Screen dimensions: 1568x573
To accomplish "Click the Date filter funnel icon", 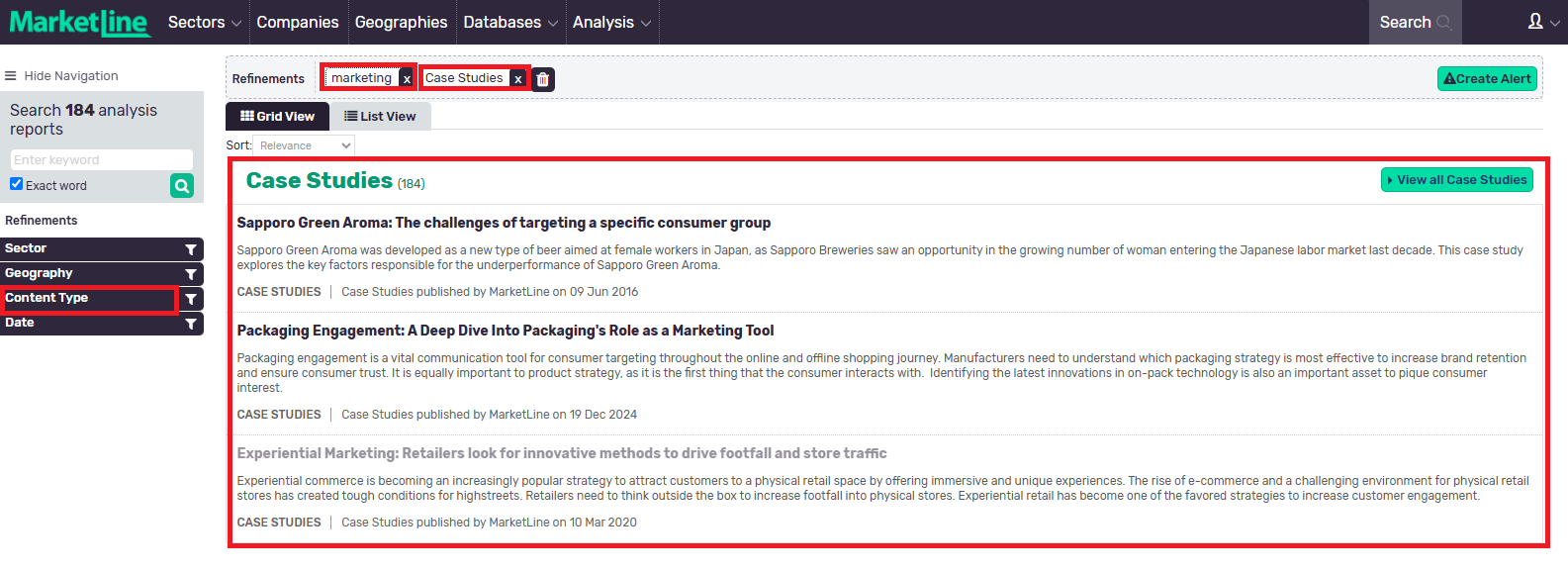I will (191, 324).
